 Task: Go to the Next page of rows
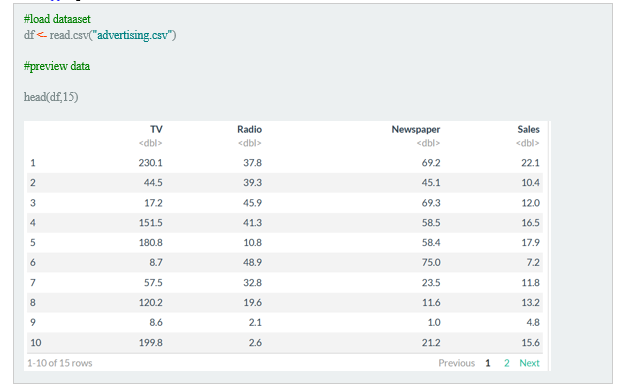click(529, 363)
